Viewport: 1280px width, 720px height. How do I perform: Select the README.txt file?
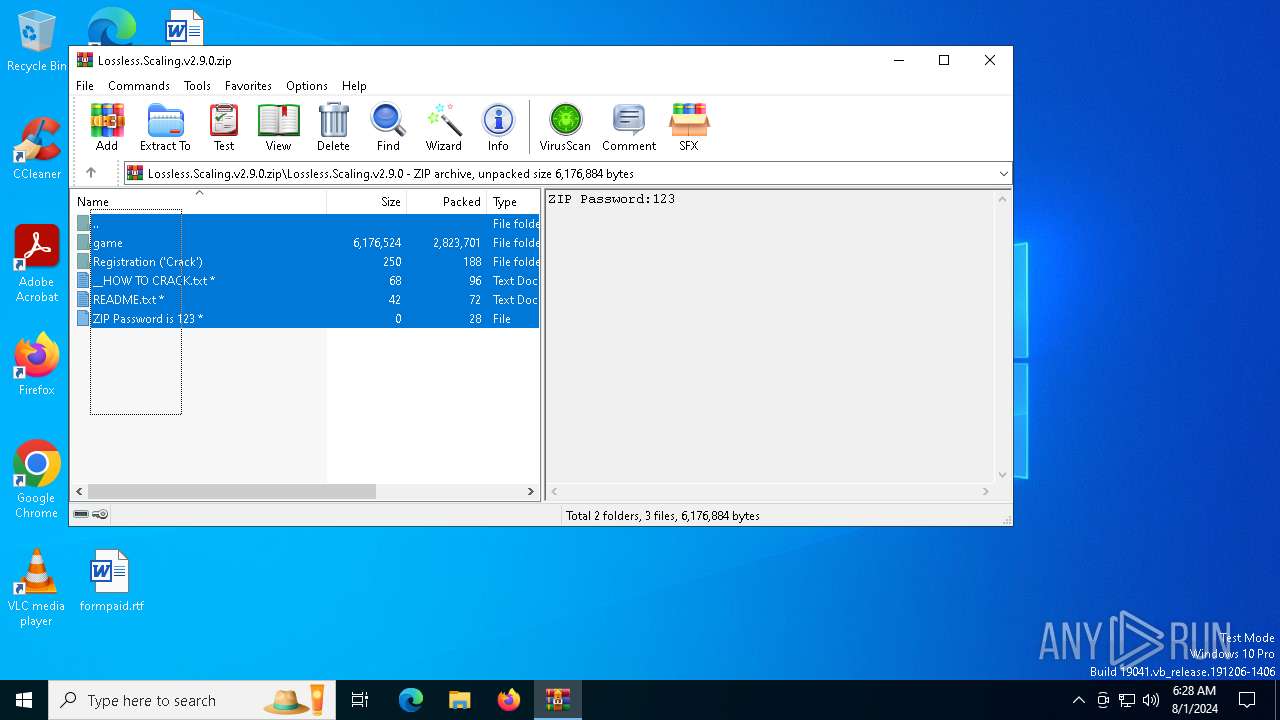[x=308, y=300]
